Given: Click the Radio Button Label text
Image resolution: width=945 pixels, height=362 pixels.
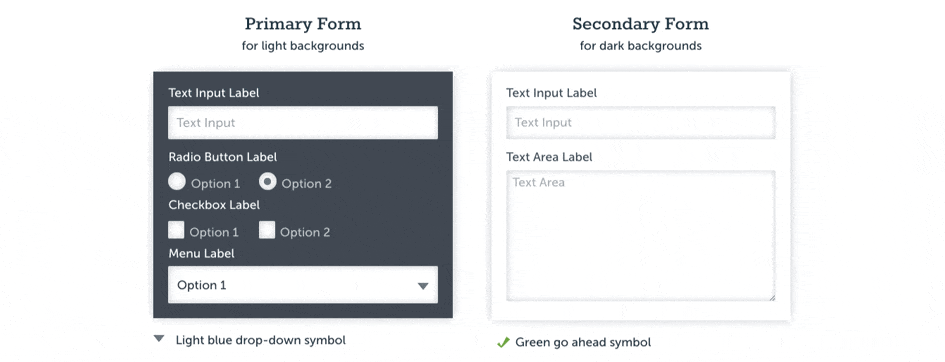Looking at the screenshot, I should click(x=222, y=157).
